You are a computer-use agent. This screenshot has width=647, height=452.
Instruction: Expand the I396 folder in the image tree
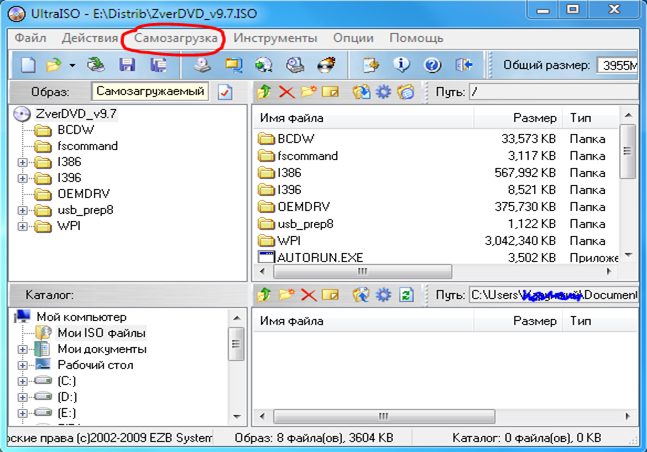tap(23, 178)
